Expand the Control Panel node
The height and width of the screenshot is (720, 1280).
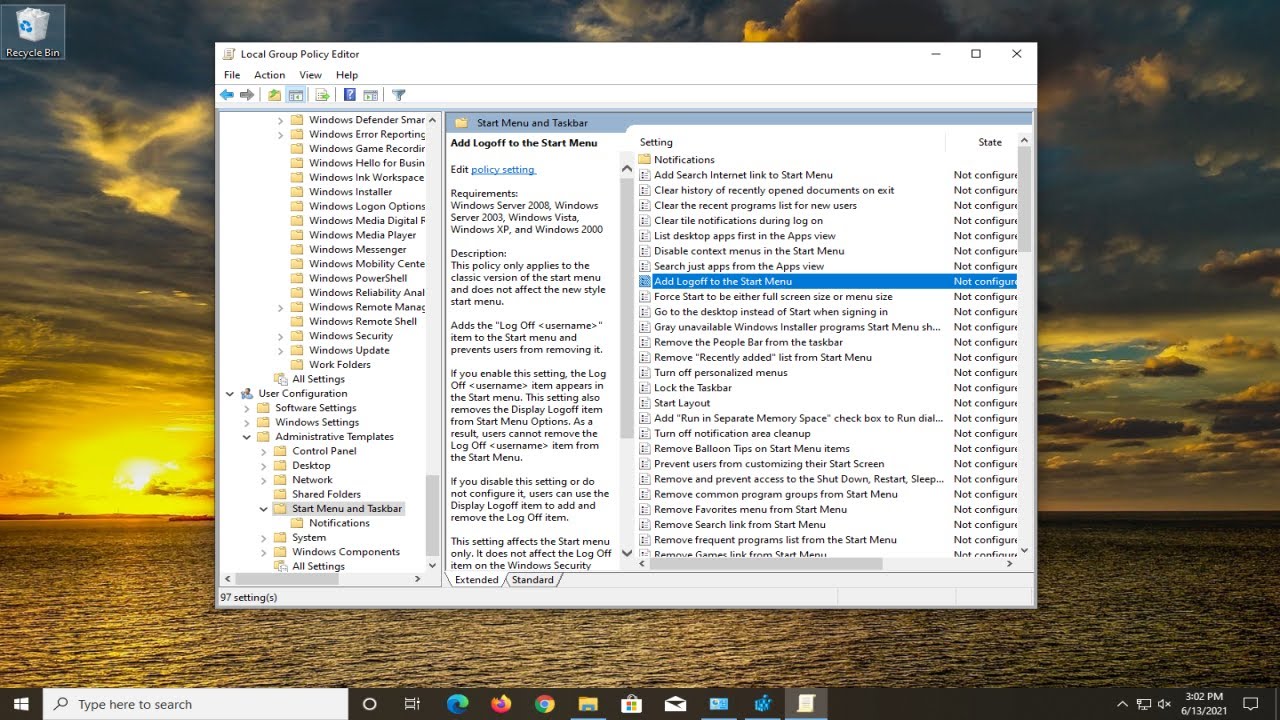pos(265,451)
